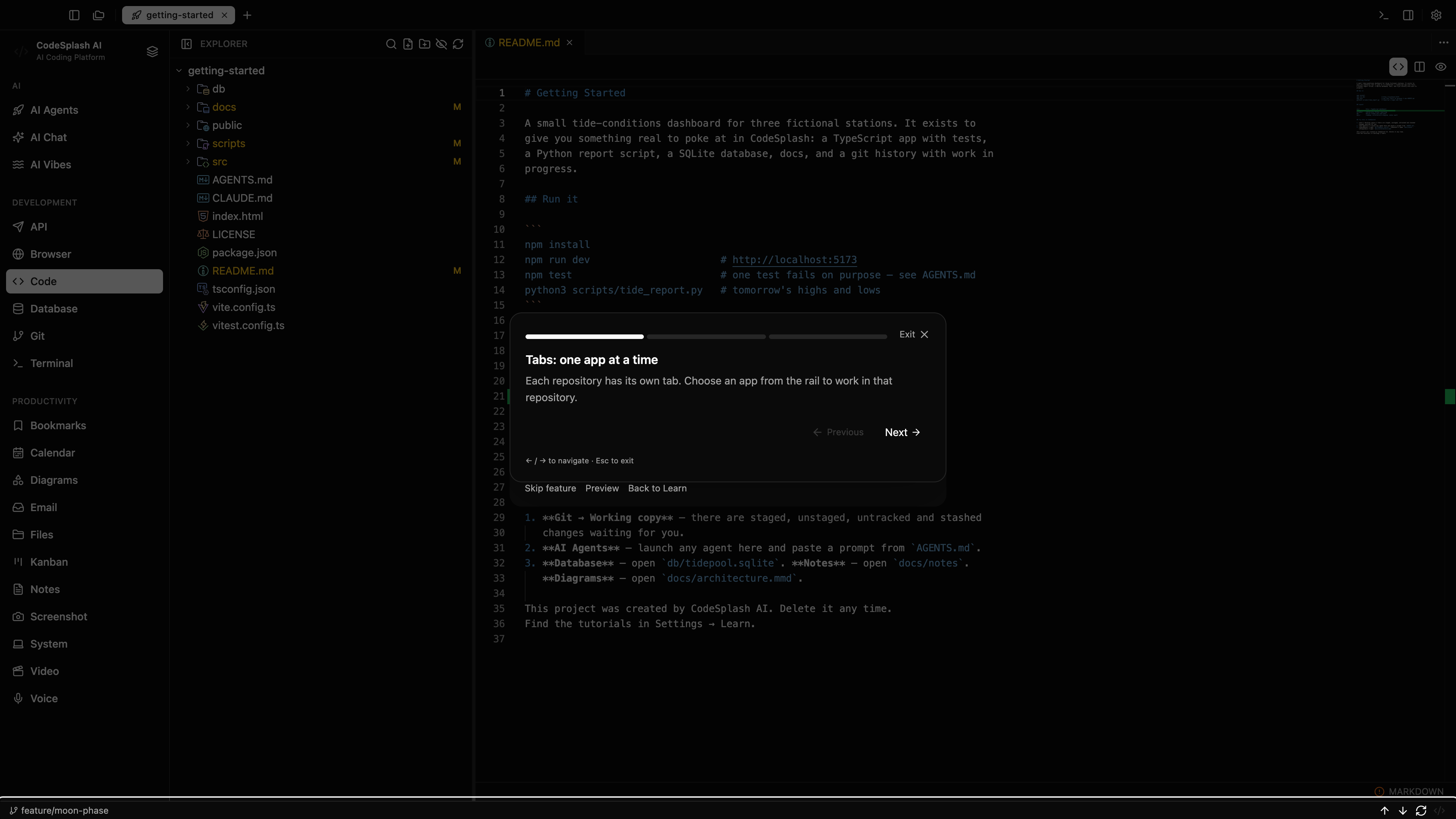Open package.json in the file tree
Screen dimensions: 1456x819
point(320,253)
